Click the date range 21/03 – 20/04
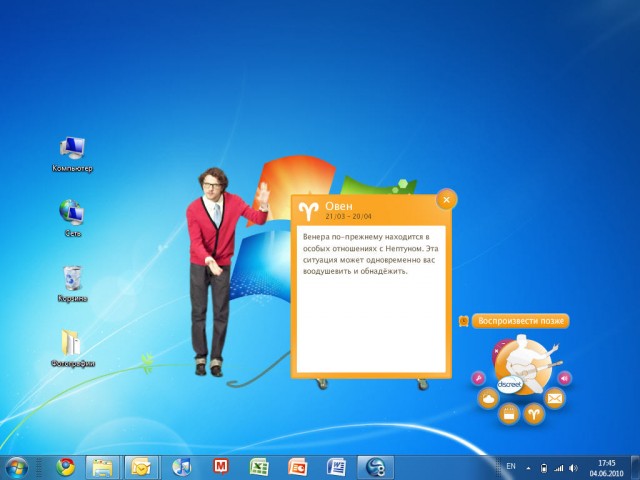 point(349,216)
